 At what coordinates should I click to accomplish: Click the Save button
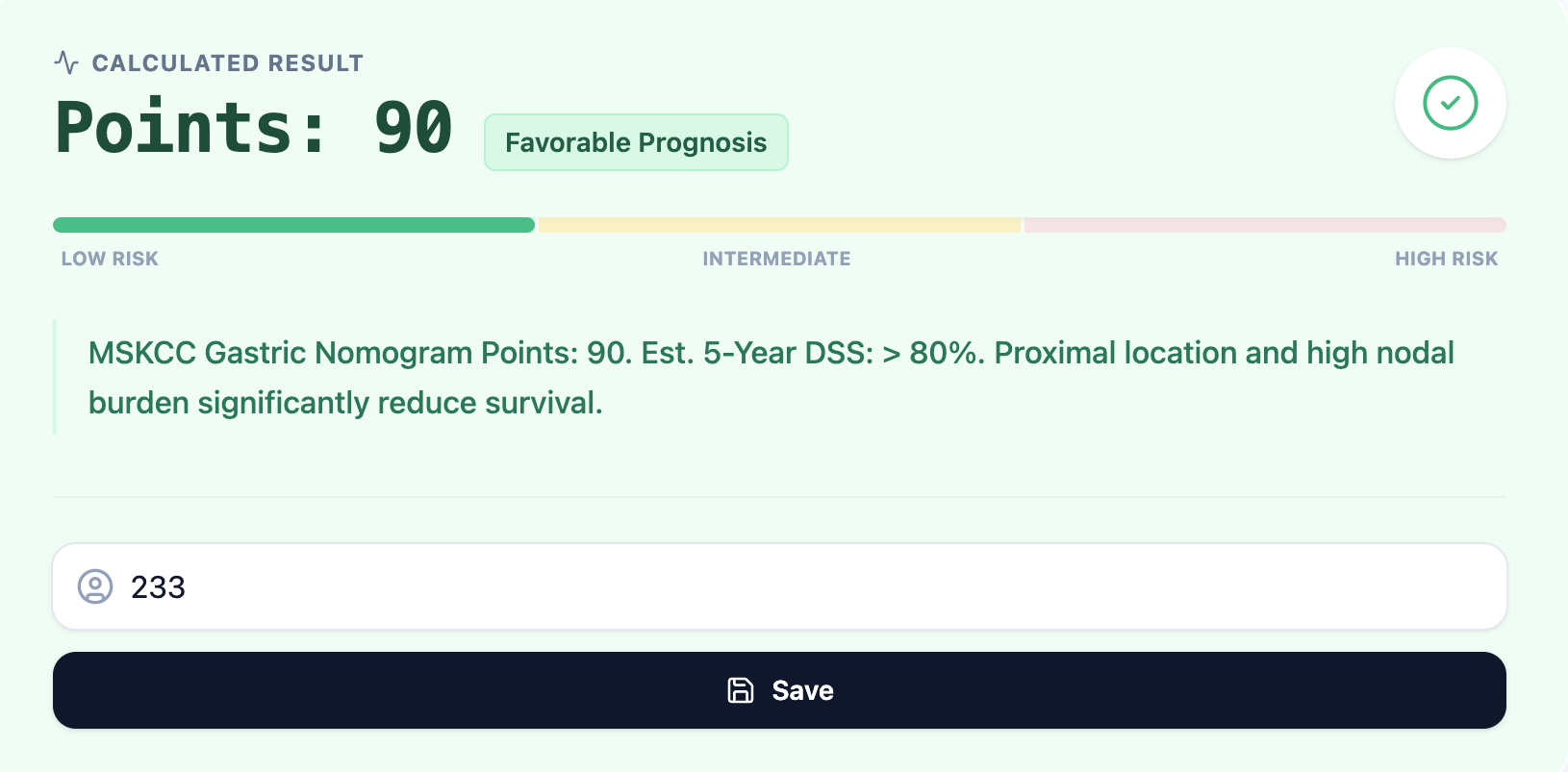pos(779,689)
